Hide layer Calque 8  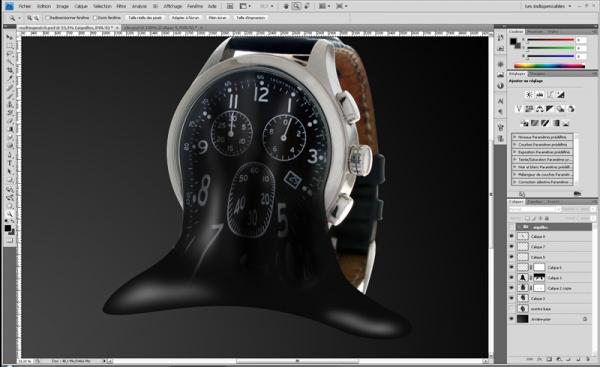tap(511, 237)
